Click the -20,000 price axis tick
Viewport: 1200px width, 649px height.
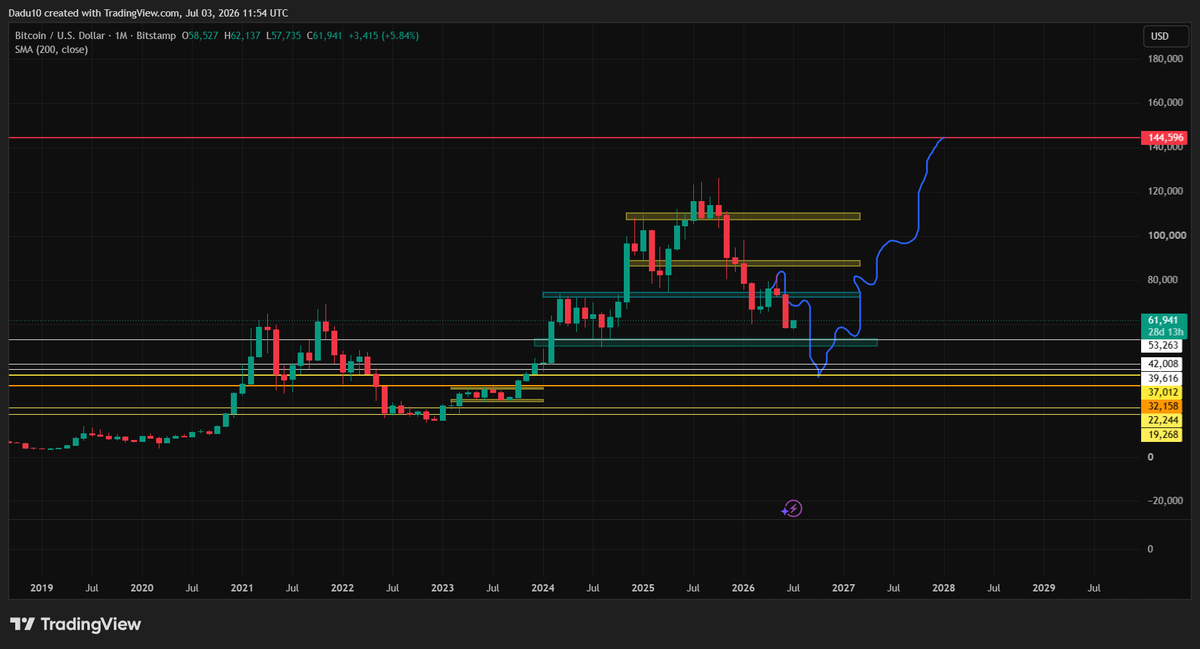[1165, 501]
